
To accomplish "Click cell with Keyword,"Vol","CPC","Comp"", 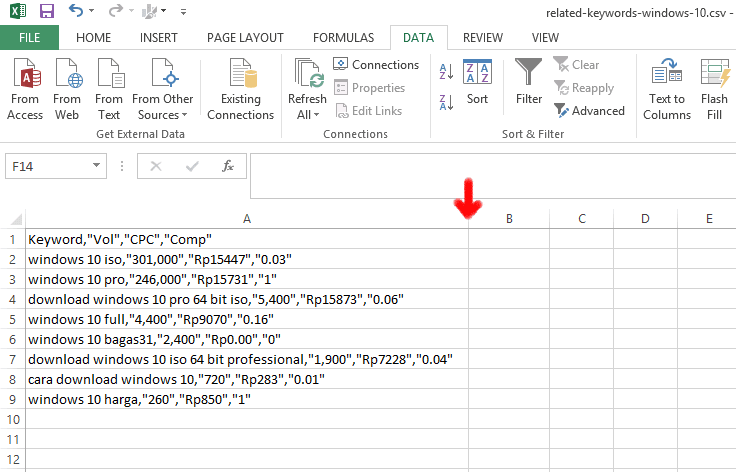I will point(247,239).
